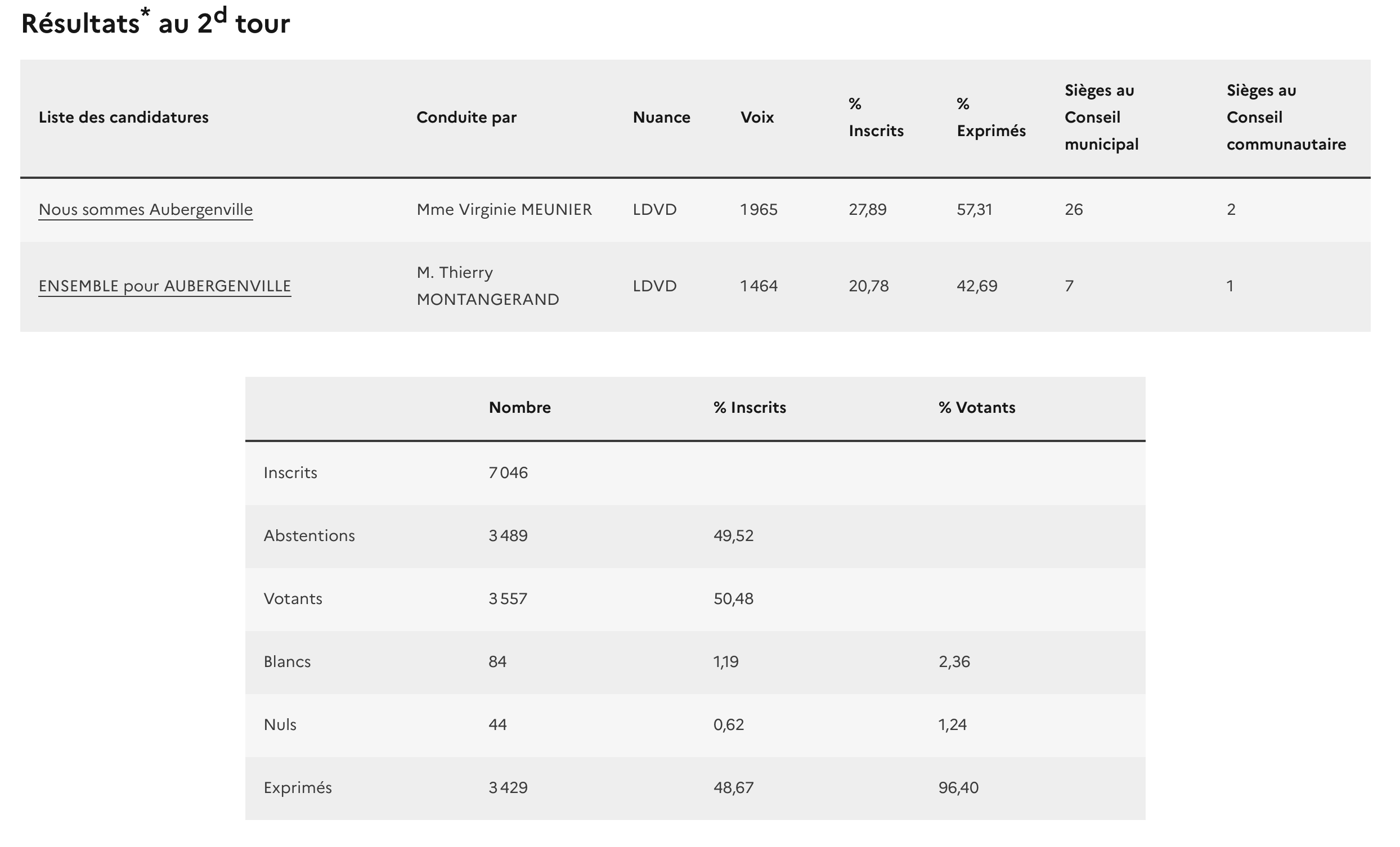Screen dimensions: 1400x847
Task: Click the Blancs row label
Action: 287,662
